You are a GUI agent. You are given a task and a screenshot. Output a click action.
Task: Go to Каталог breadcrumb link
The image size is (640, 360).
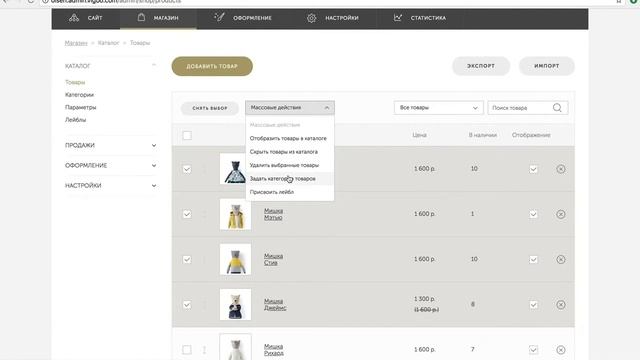tap(108, 43)
